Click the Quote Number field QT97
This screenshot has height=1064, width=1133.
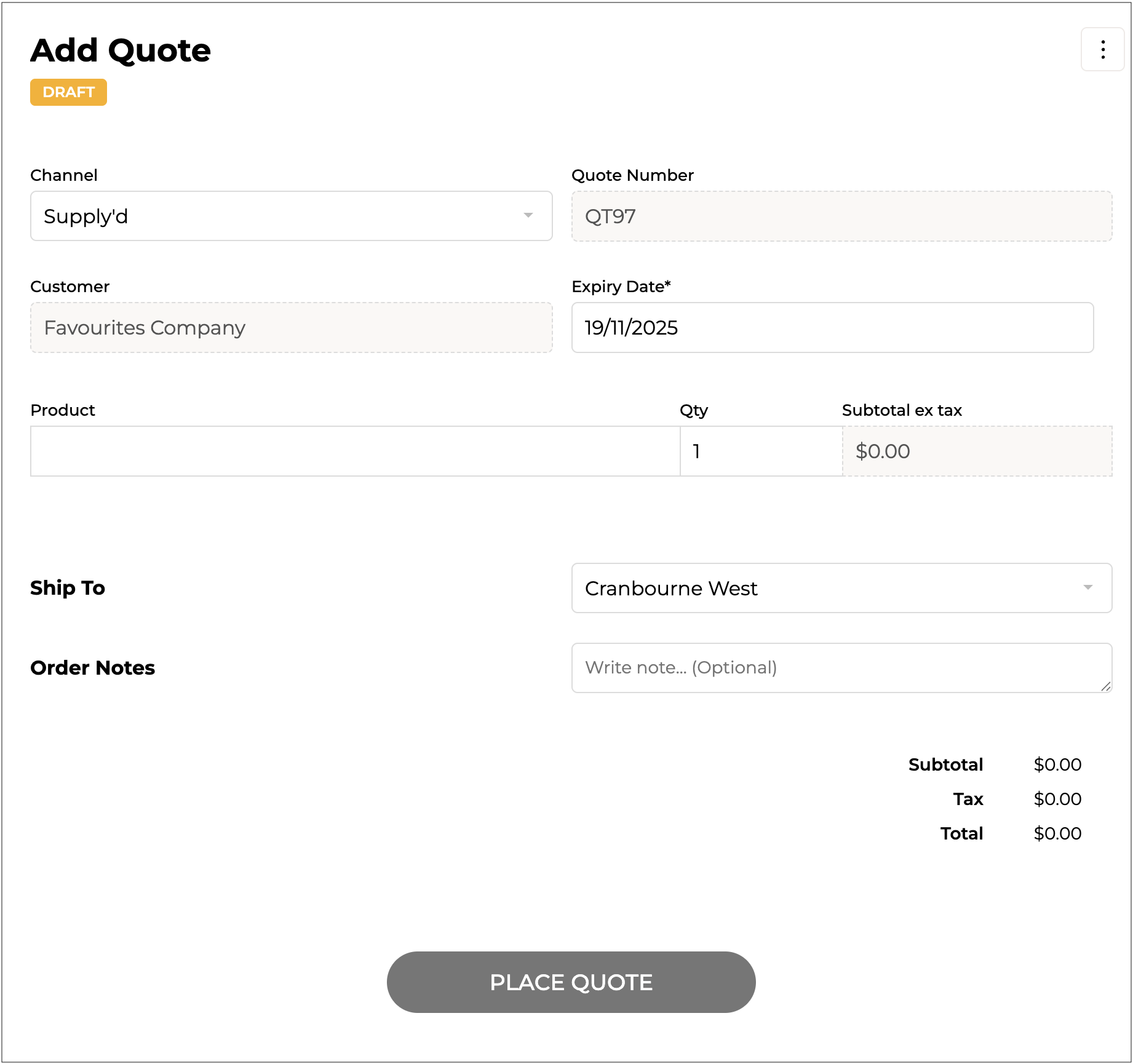point(841,216)
